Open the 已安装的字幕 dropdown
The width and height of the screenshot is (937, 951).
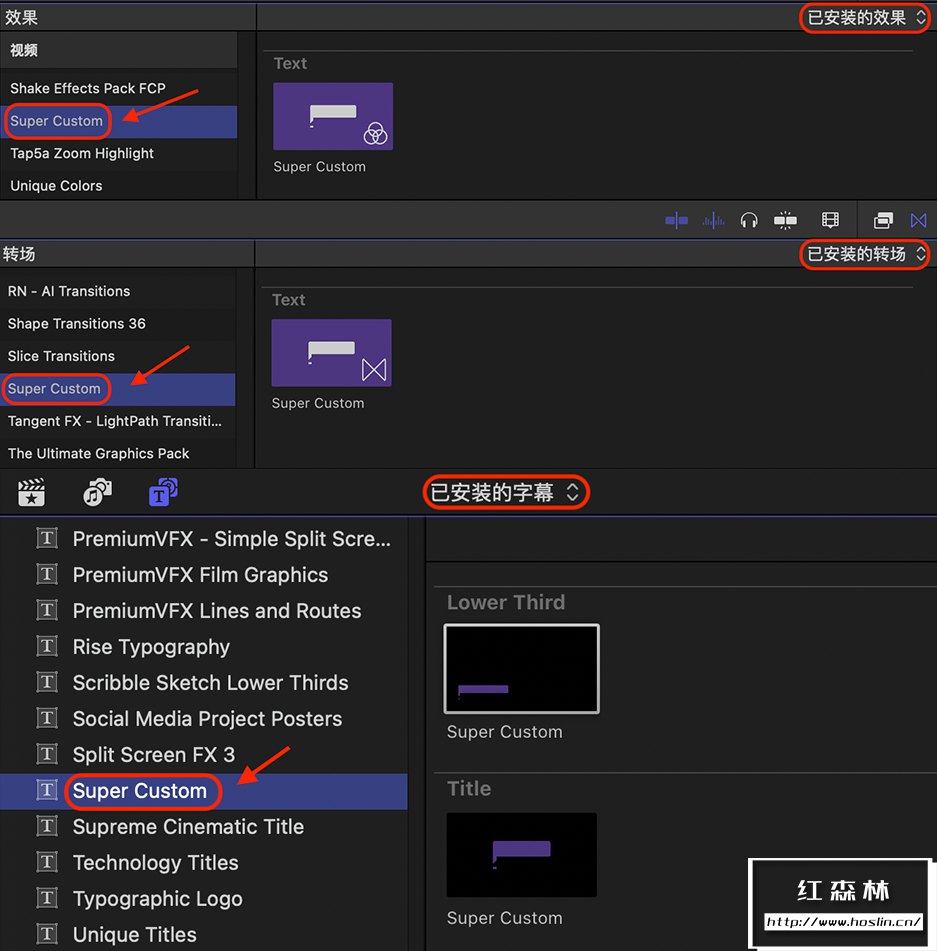[506, 492]
